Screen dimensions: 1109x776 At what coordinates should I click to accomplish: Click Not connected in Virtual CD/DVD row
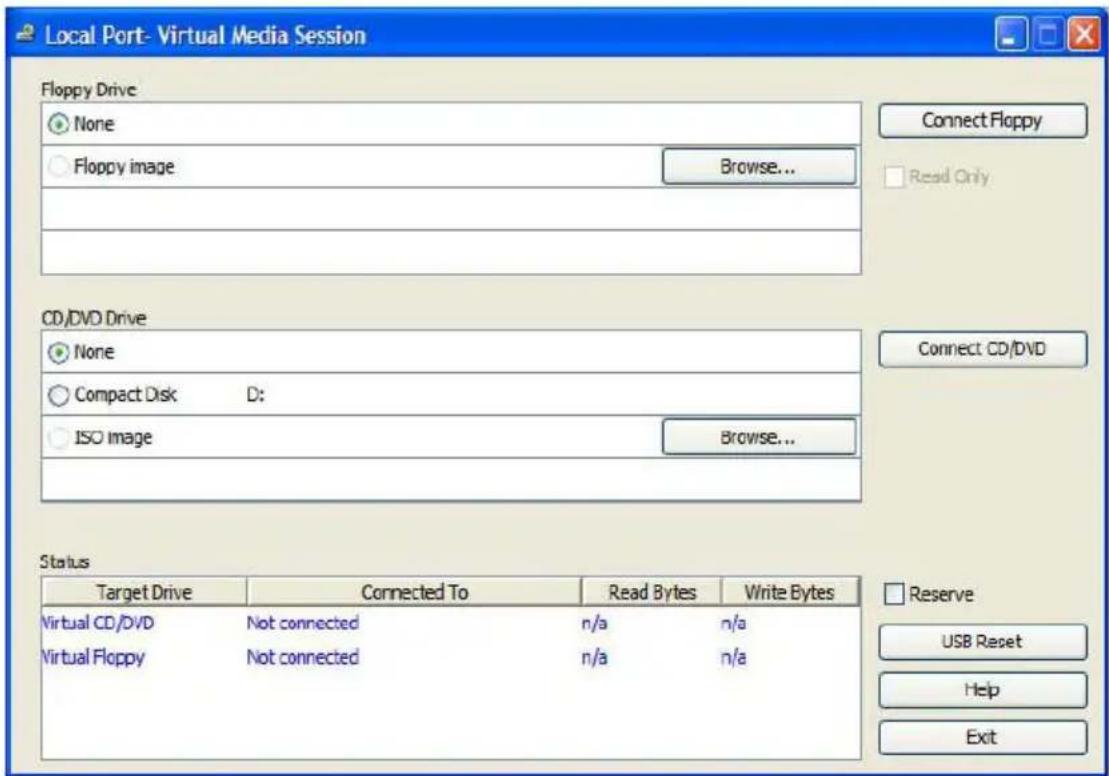point(303,623)
